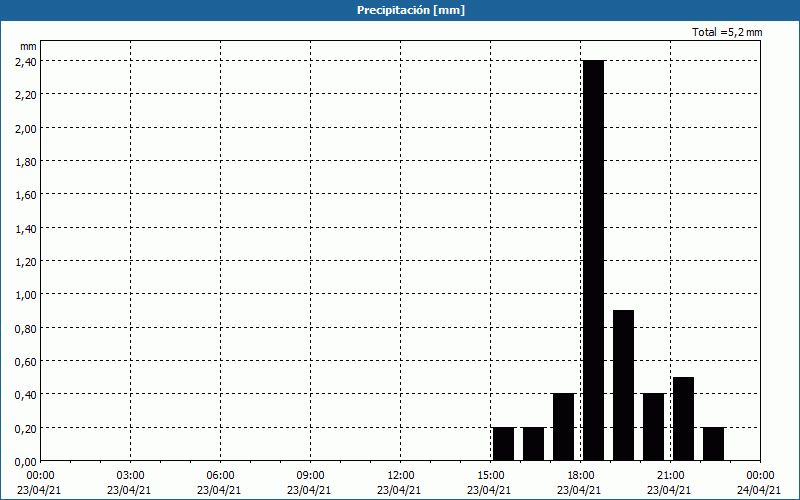Select the 15:00 time label
800x500 pixels.
[x=490, y=476]
